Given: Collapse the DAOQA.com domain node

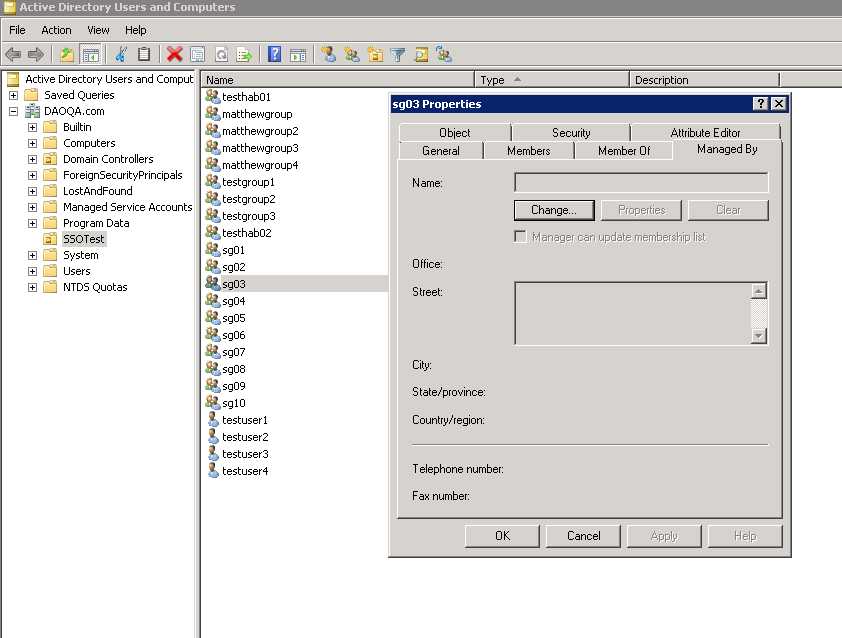Looking at the screenshot, I should [14, 111].
